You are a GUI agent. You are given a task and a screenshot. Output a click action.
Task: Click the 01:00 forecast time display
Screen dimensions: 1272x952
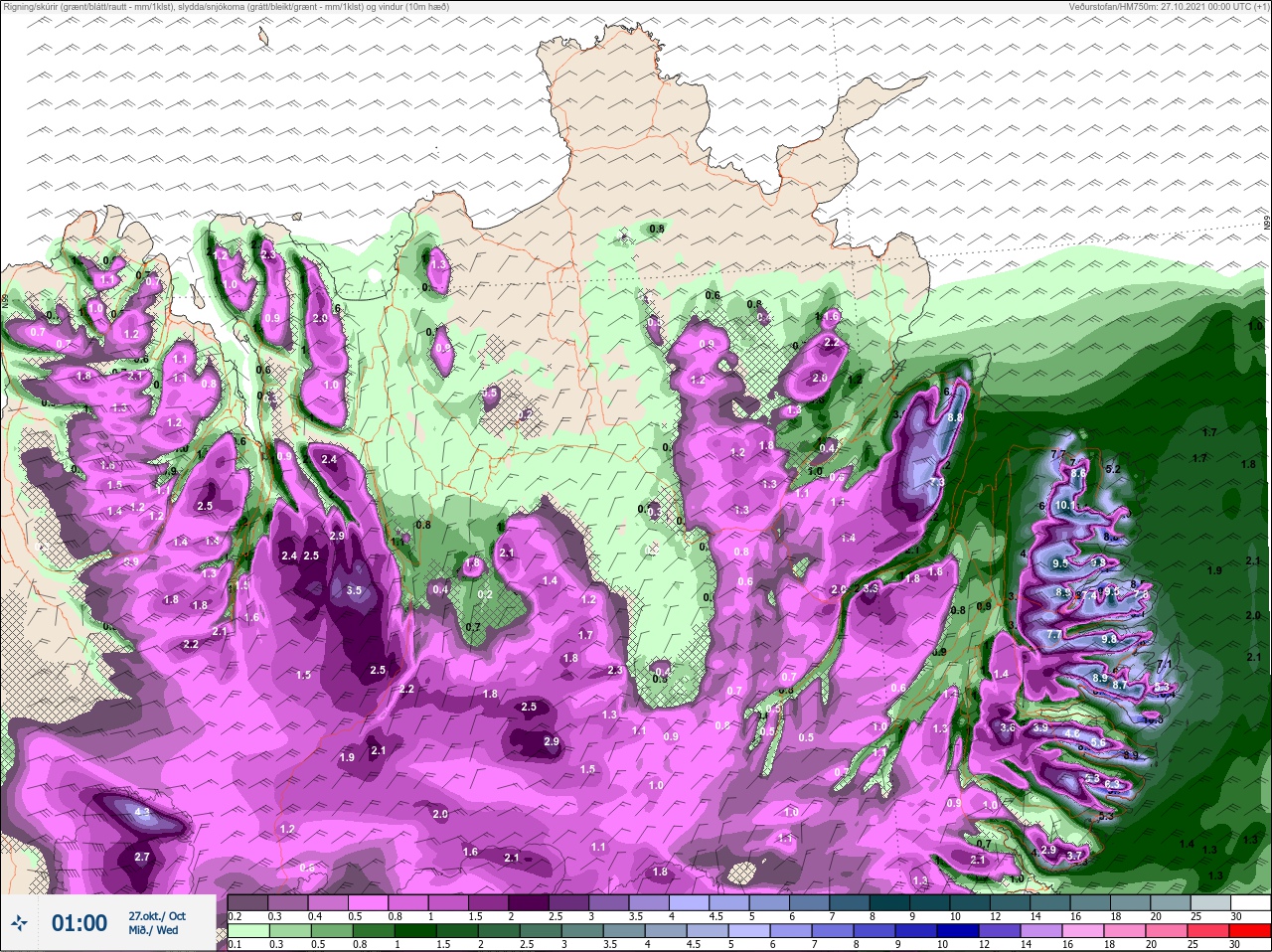pyautogui.click(x=79, y=923)
